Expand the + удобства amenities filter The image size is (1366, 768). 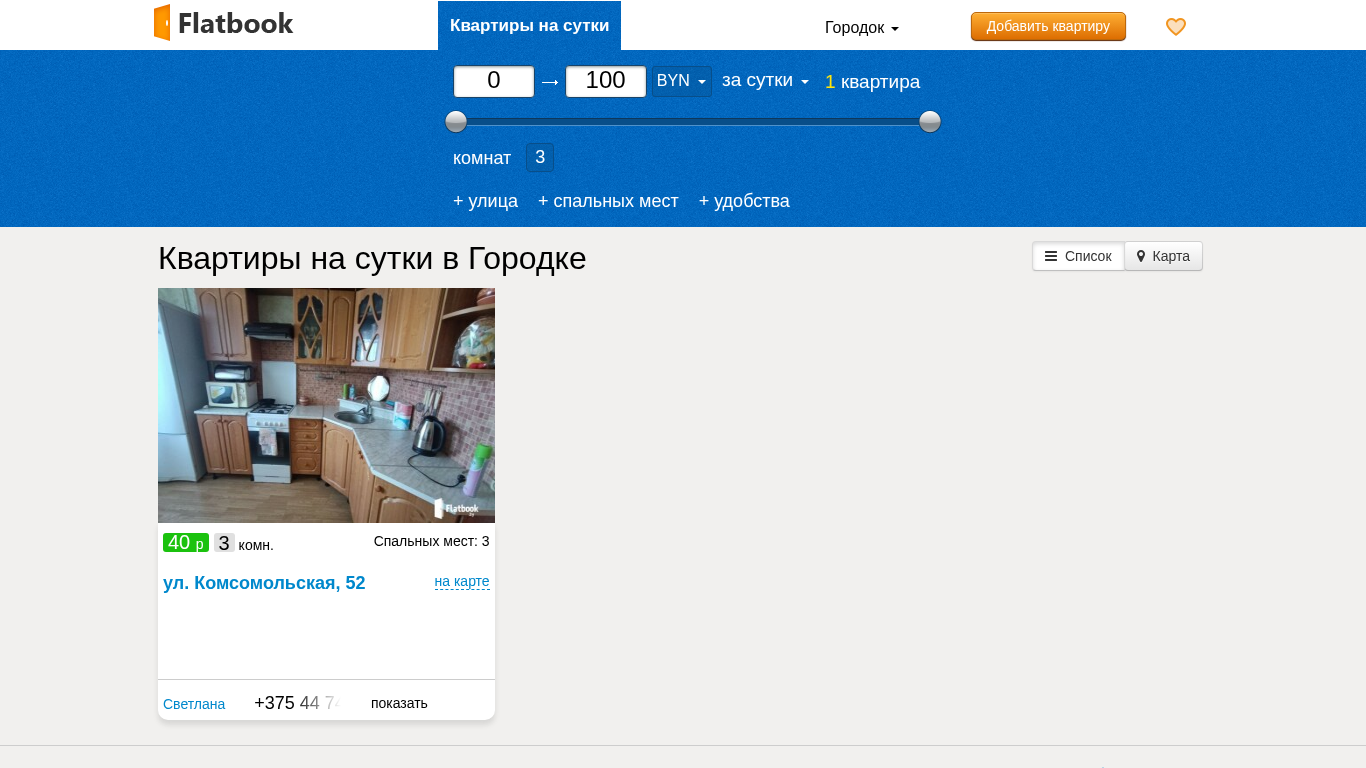tap(744, 201)
